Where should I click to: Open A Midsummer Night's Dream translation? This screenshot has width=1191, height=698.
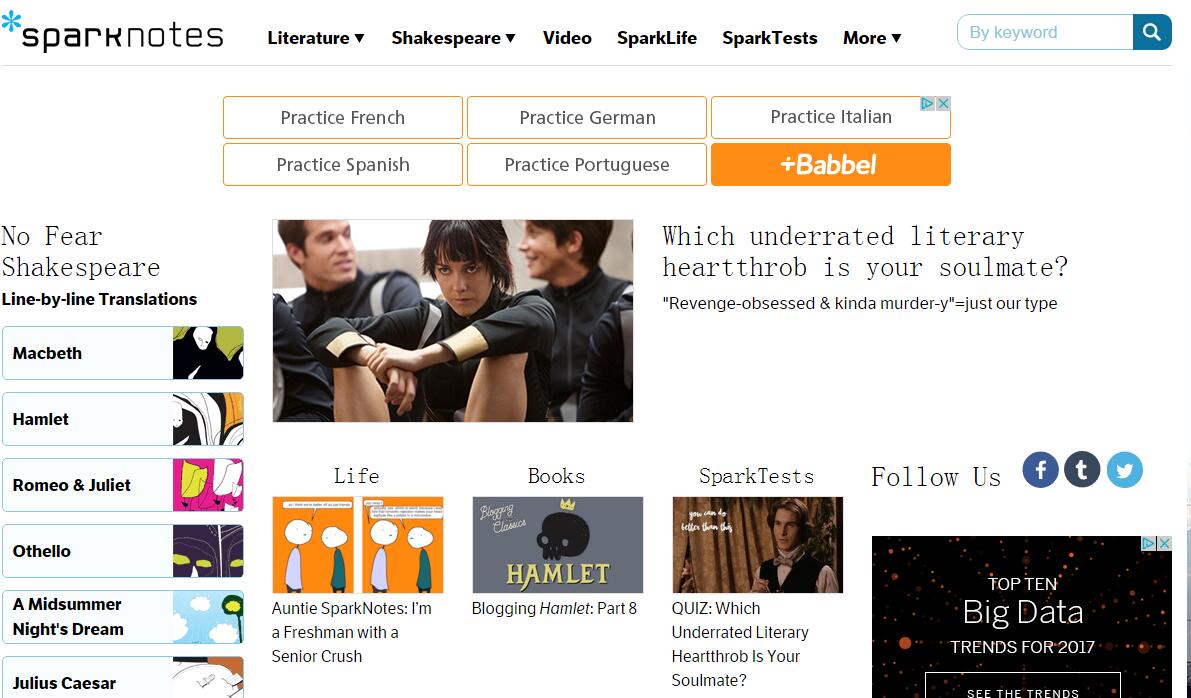pyautogui.click(x=123, y=617)
